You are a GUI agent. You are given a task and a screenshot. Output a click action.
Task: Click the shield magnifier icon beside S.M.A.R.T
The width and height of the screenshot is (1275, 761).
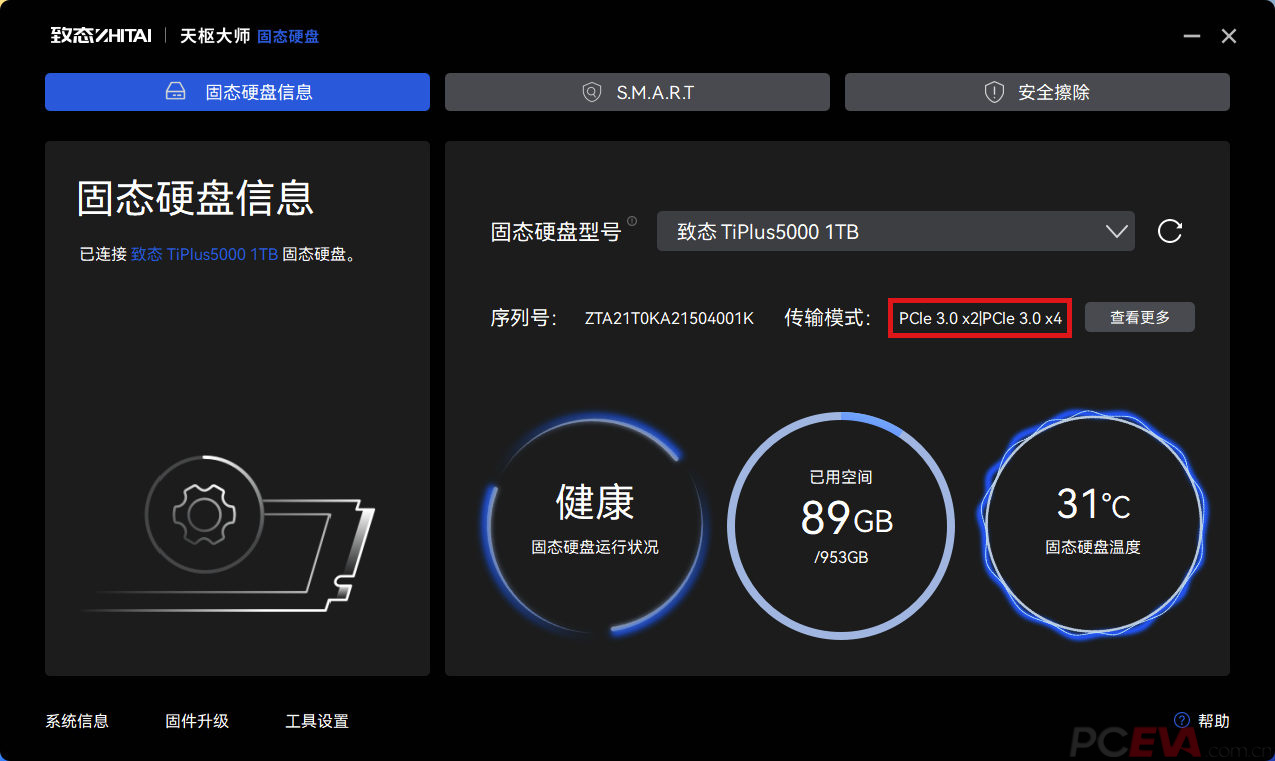pyautogui.click(x=592, y=92)
